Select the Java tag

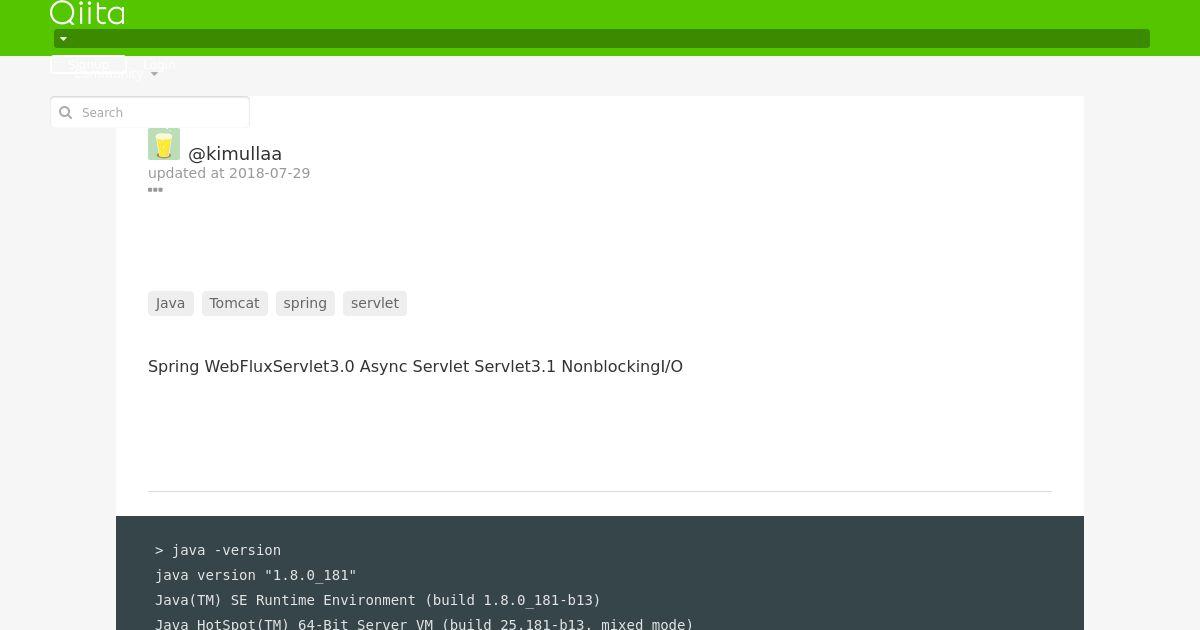170,303
